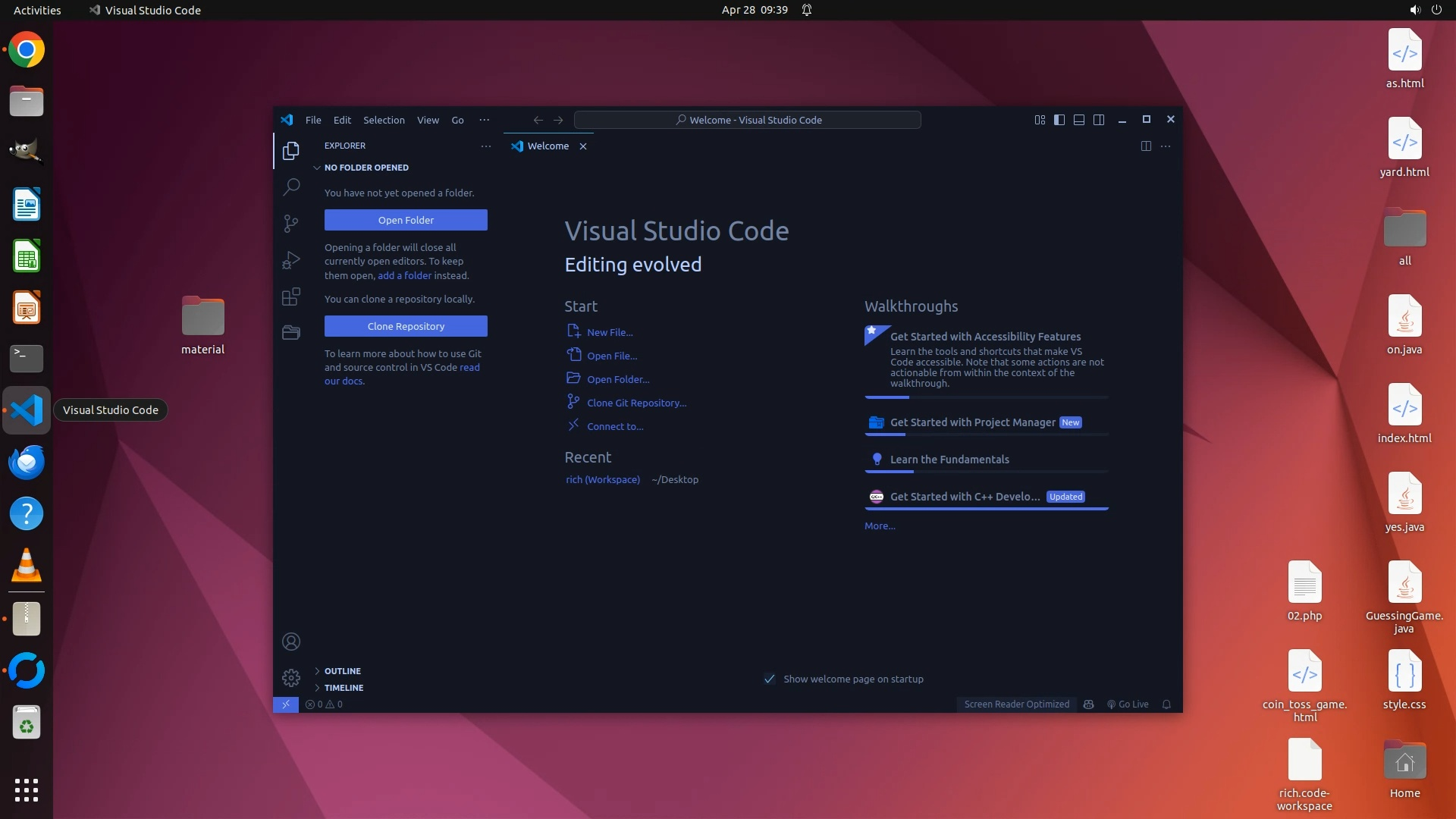Collapse the No Folder Opened section
Viewport: 1456px width, 819px height.
click(x=366, y=168)
